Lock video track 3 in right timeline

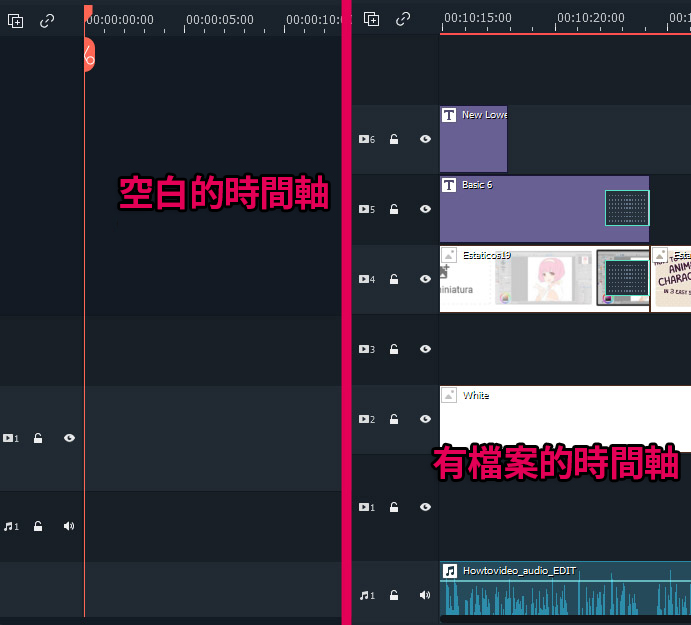394,350
